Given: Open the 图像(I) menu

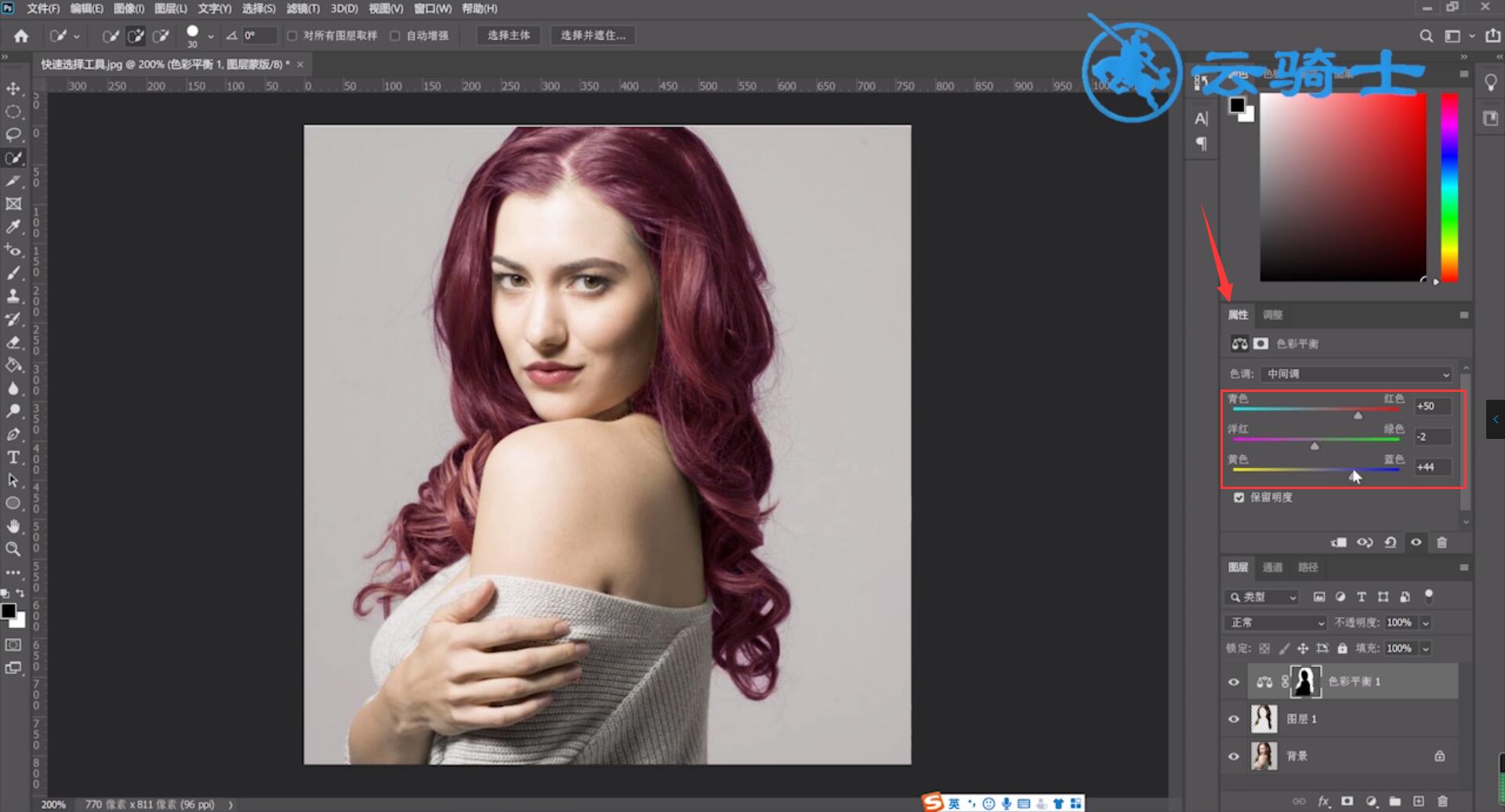Looking at the screenshot, I should tap(129, 9).
